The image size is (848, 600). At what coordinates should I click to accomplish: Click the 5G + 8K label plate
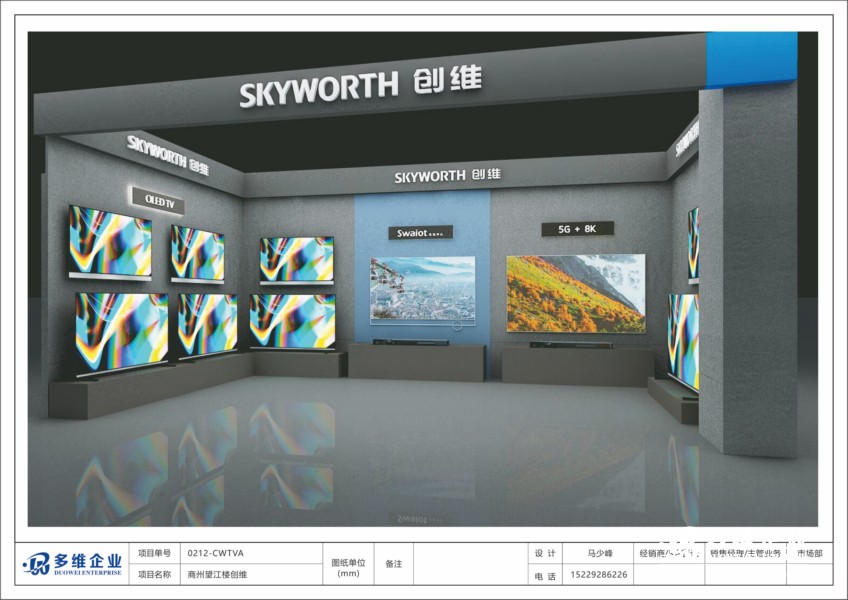click(x=578, y=229)
